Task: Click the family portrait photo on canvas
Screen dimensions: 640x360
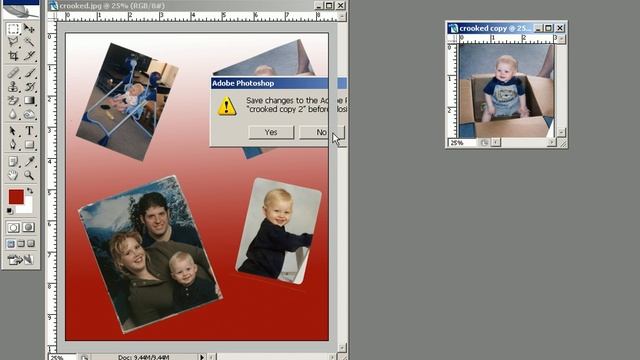Action: pos(150,254)
